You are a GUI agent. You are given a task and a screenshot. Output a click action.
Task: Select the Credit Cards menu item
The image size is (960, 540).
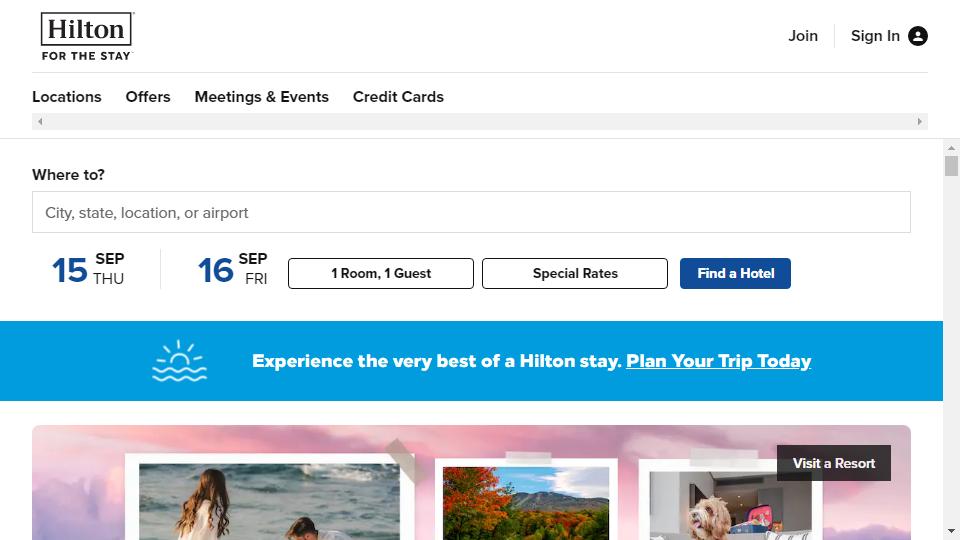coord(398,97)
